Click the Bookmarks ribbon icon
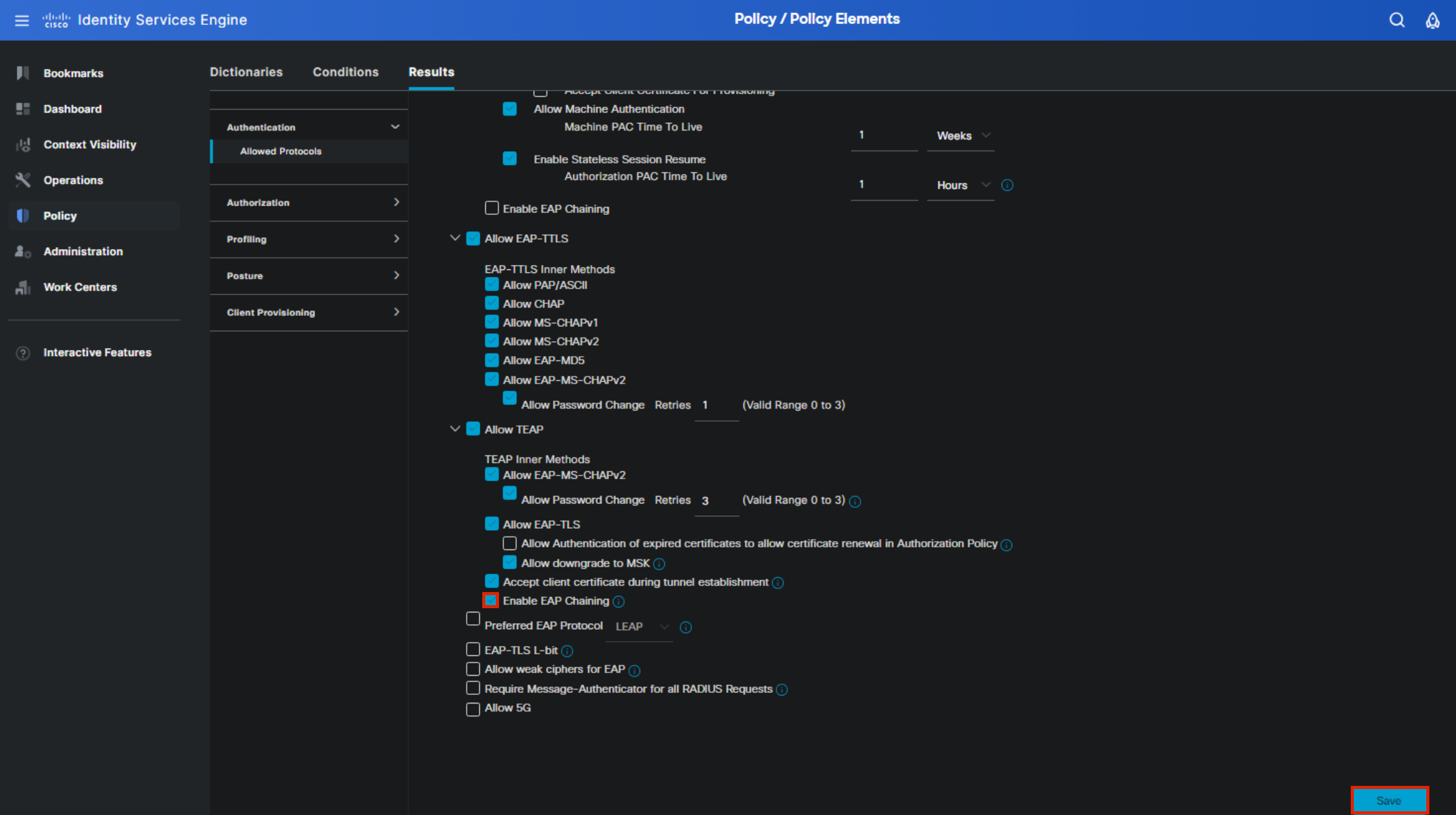This screenshot has width=1456, height=815. click(23, 73)
